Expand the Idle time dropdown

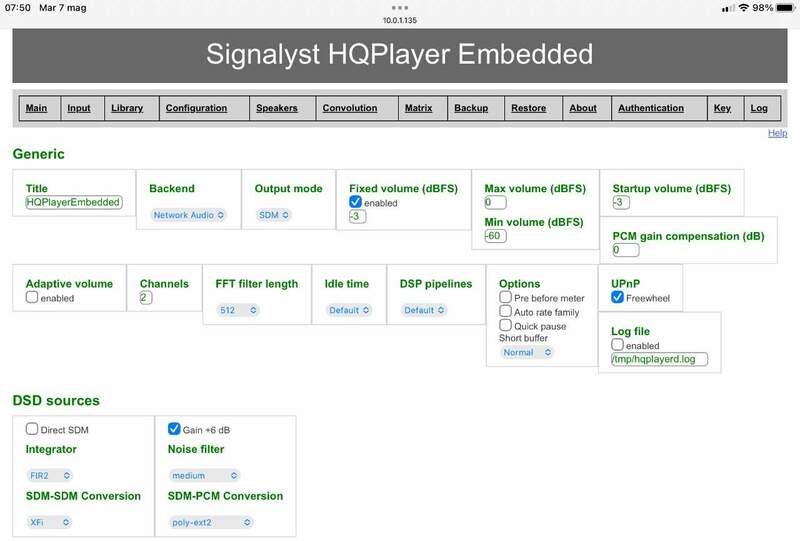349,310
